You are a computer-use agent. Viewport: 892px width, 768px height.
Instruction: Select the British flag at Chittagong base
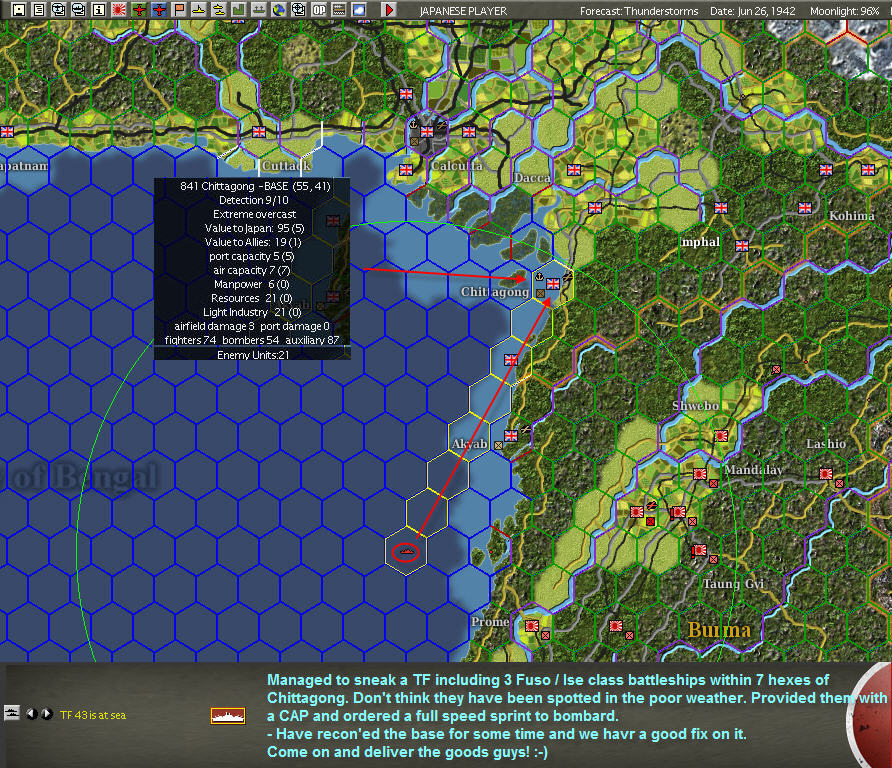(x=553, y=283)
